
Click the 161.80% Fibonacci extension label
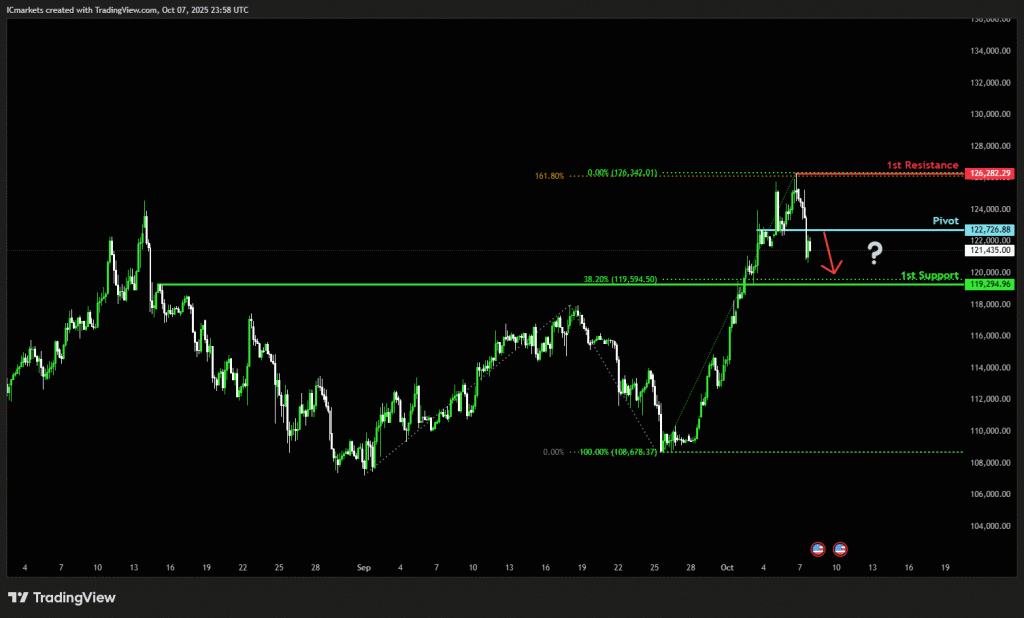tap(550, 176)
